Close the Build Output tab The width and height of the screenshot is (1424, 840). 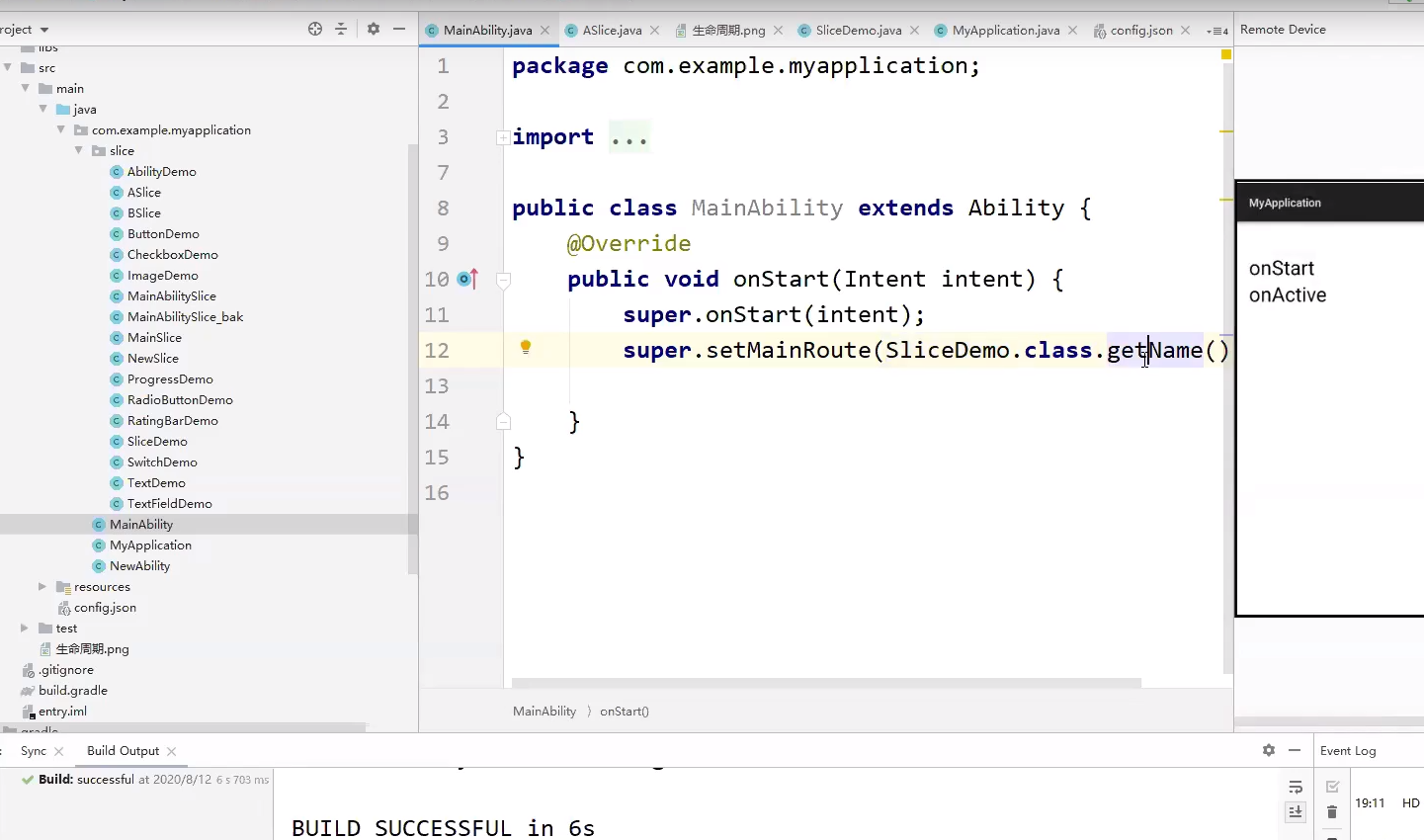point(172,752)
